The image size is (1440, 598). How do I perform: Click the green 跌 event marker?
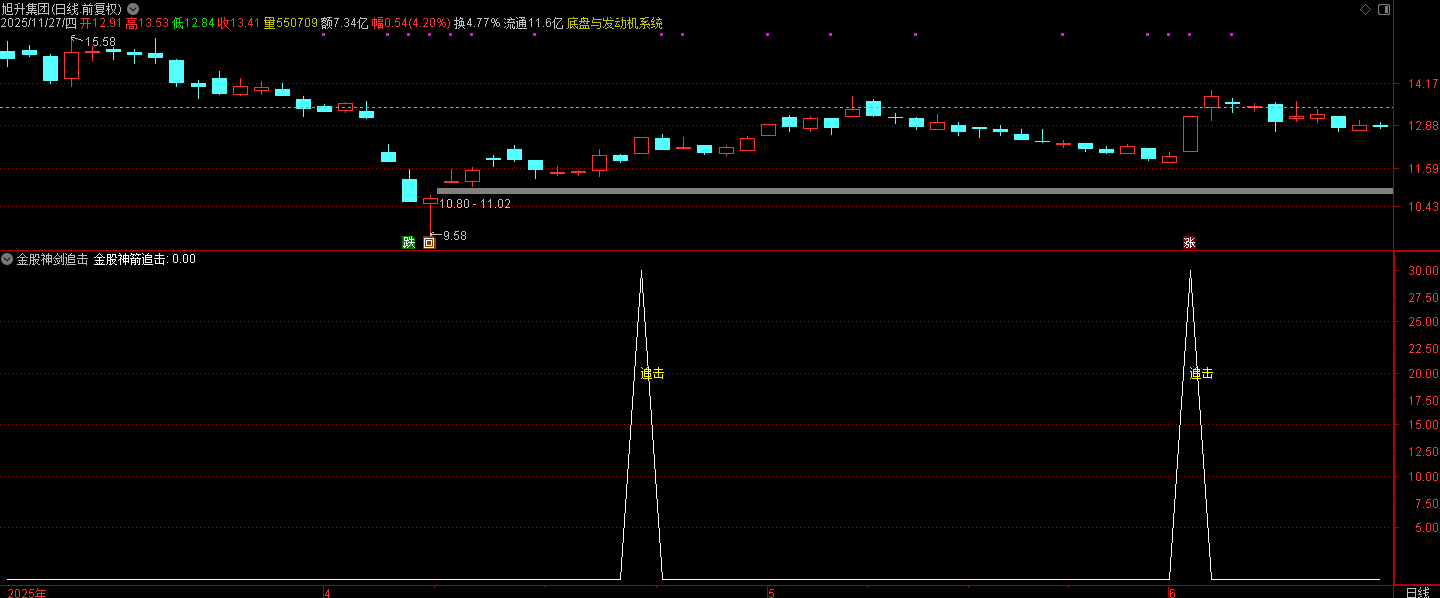coord(408,242)
